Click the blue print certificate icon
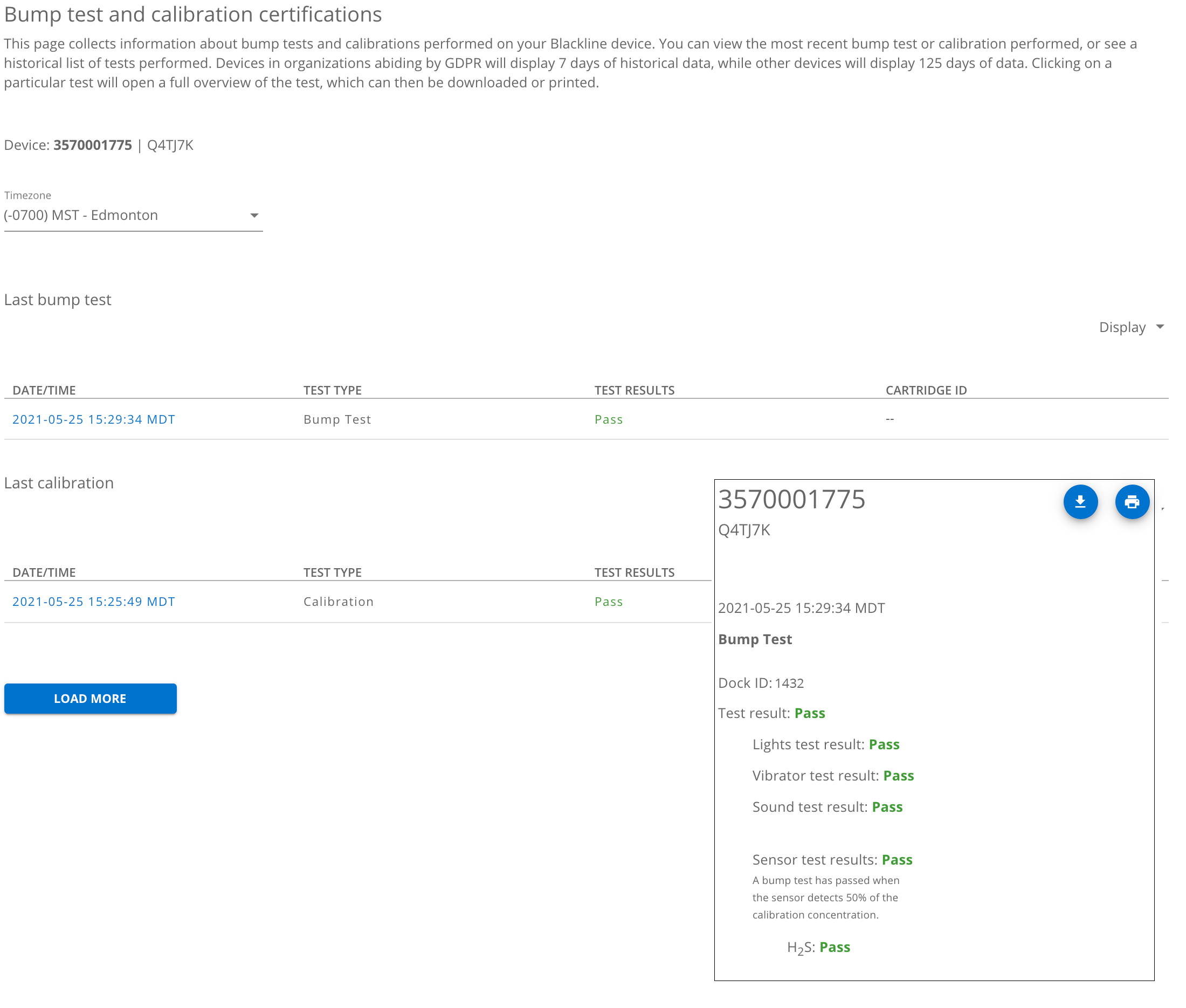This screenshot has height=1008, width=1186. [1131, 502]
